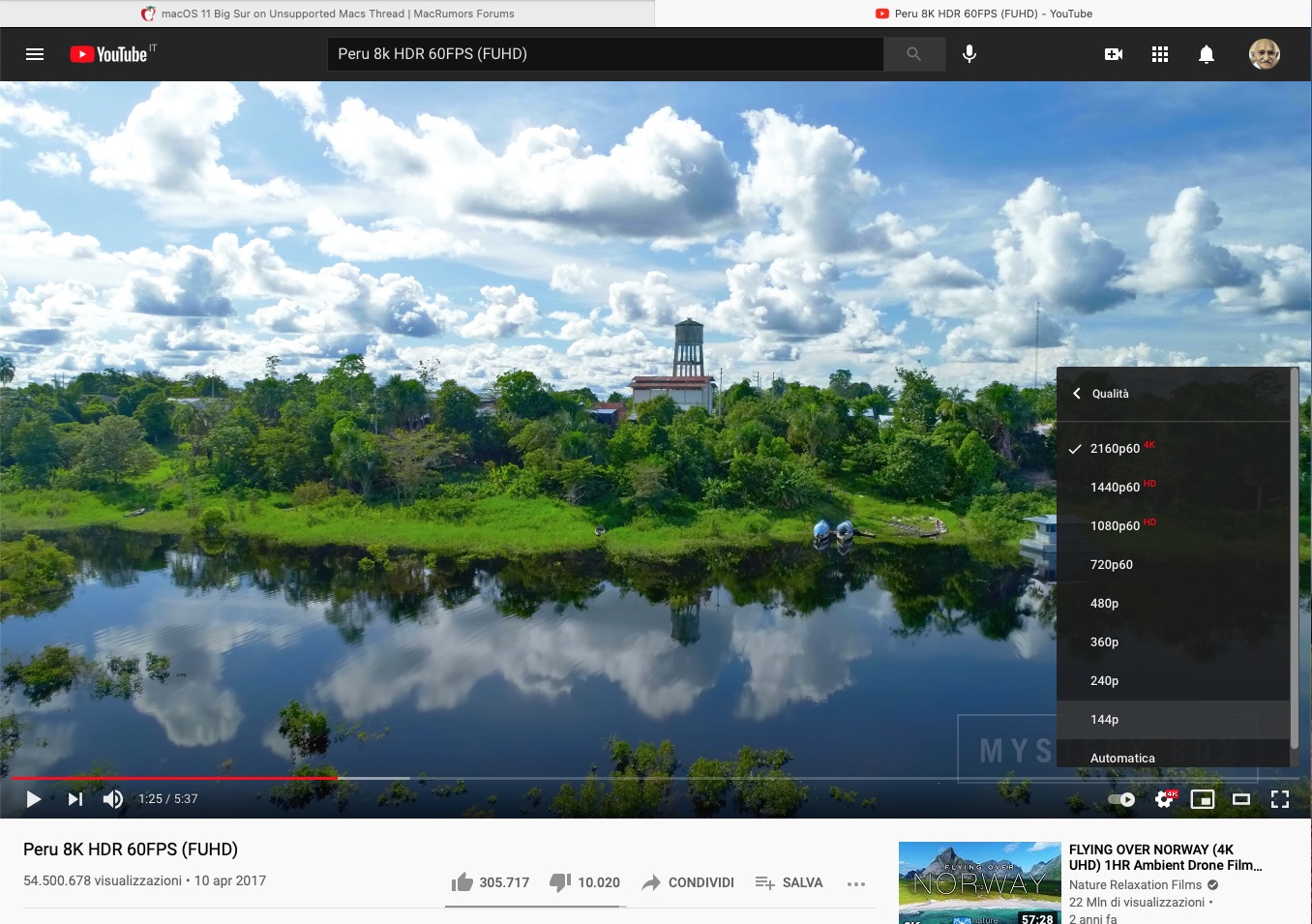Select 240p quality
The image size is (1312, 924).
(1173, 680)
